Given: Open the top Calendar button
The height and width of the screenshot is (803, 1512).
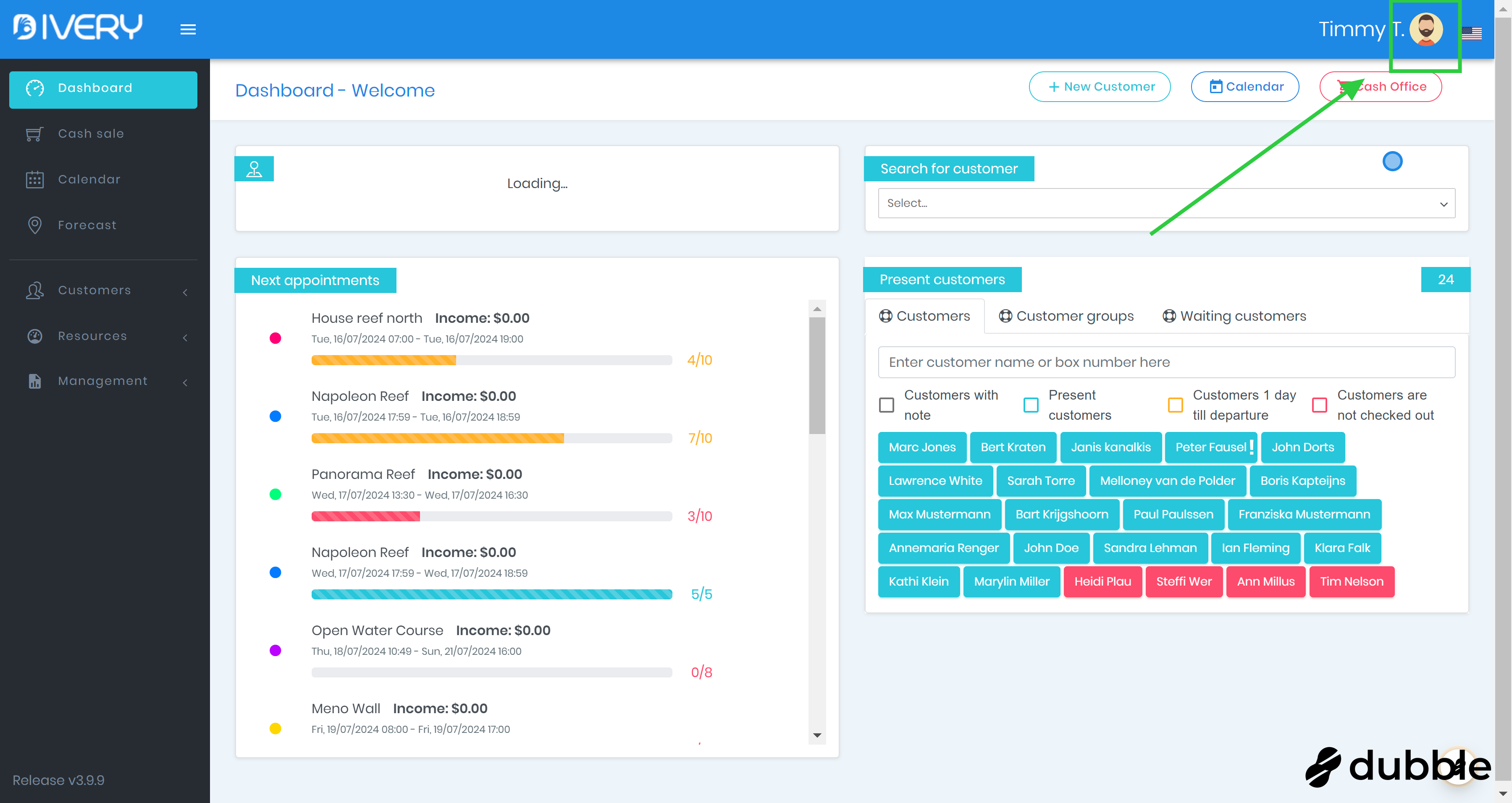Looking at the screenshot, I should pos(1244,87).
